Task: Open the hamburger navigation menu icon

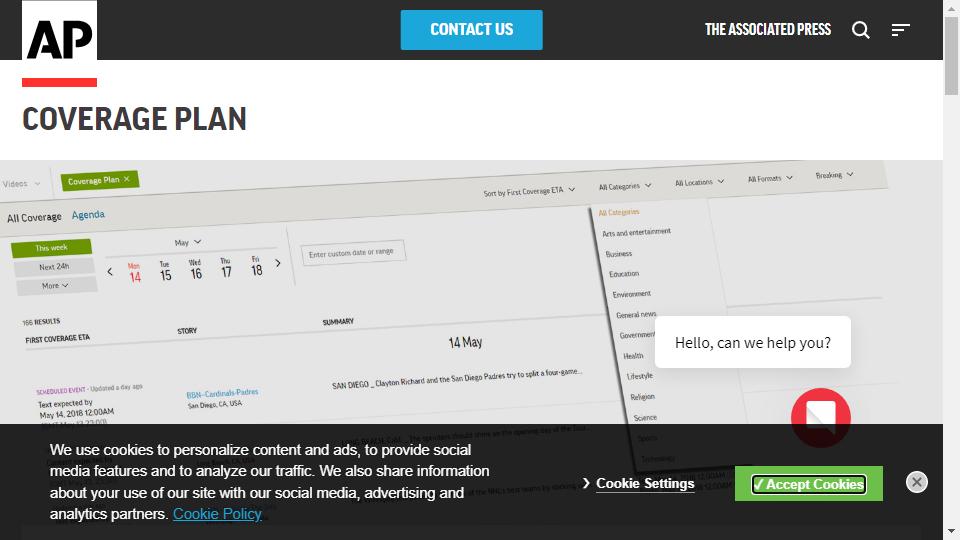Action: pyautogui.click(x=901, y=29)
